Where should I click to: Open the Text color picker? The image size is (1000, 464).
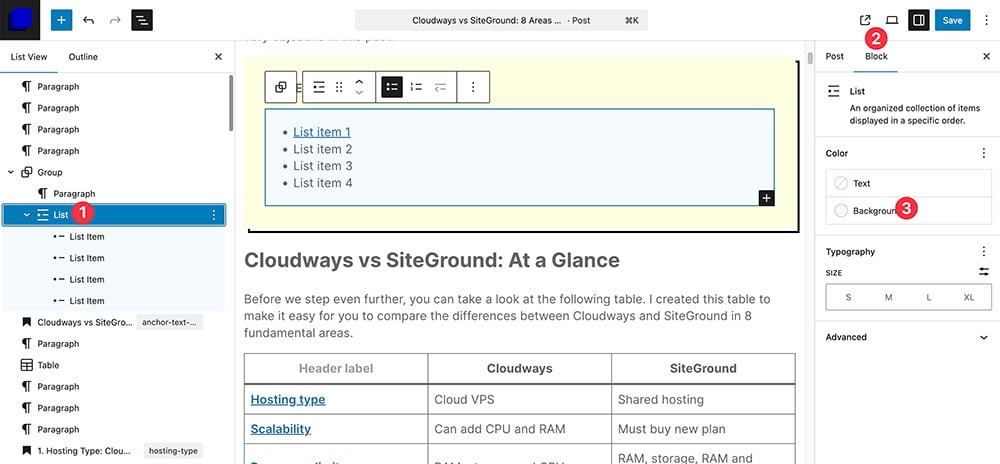(908, 184)
